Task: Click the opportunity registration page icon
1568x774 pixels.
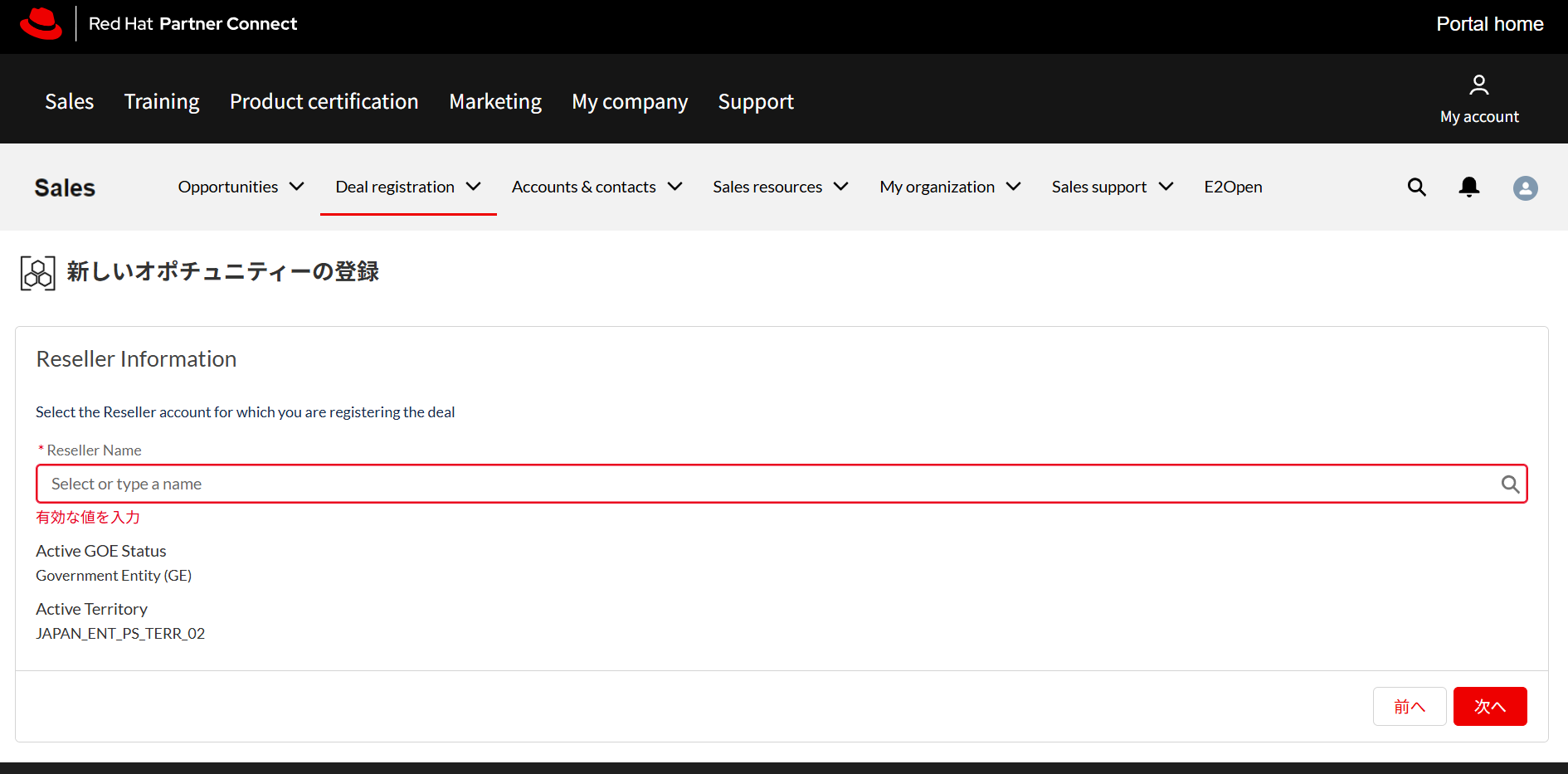Action: click(x=38, y=273)
